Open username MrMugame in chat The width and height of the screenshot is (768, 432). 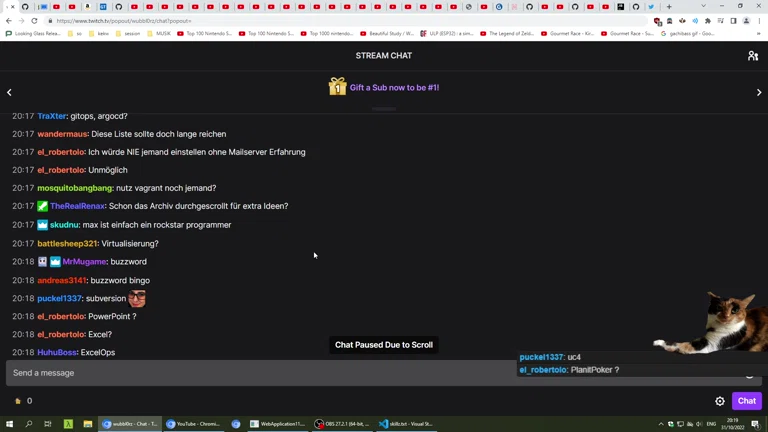84,262
